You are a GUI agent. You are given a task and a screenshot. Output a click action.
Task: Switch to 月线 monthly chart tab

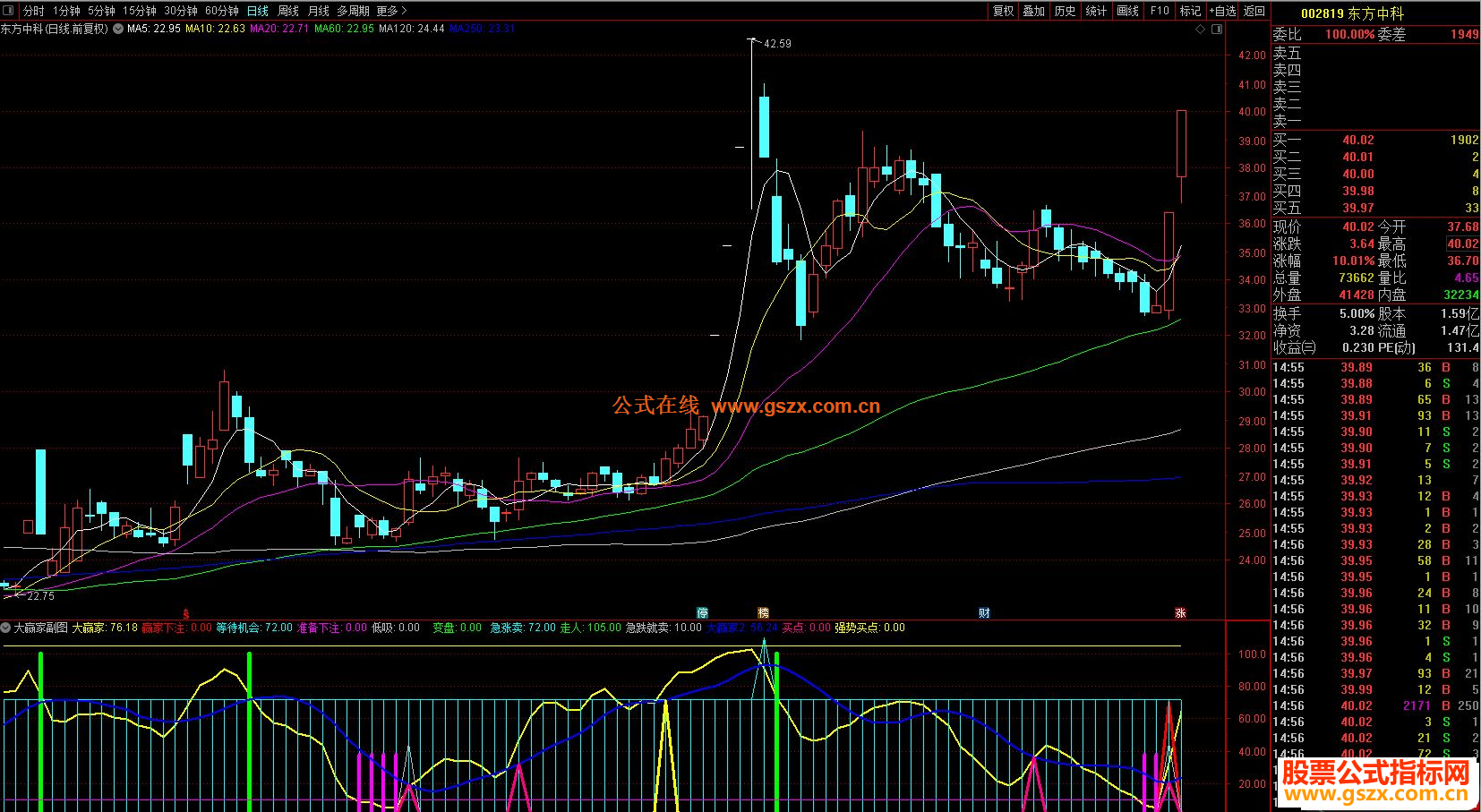[319, 11]
